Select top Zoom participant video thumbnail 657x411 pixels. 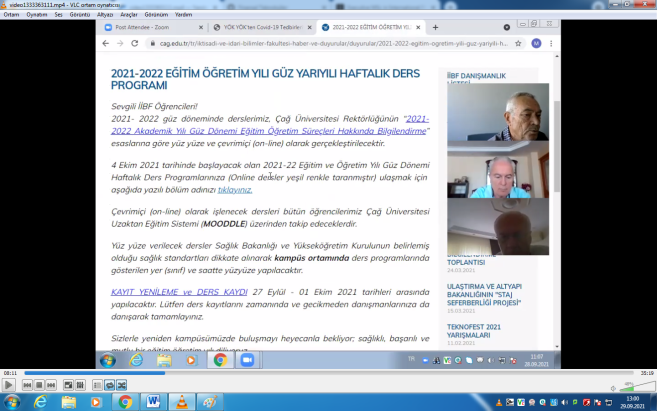(498, 112)
